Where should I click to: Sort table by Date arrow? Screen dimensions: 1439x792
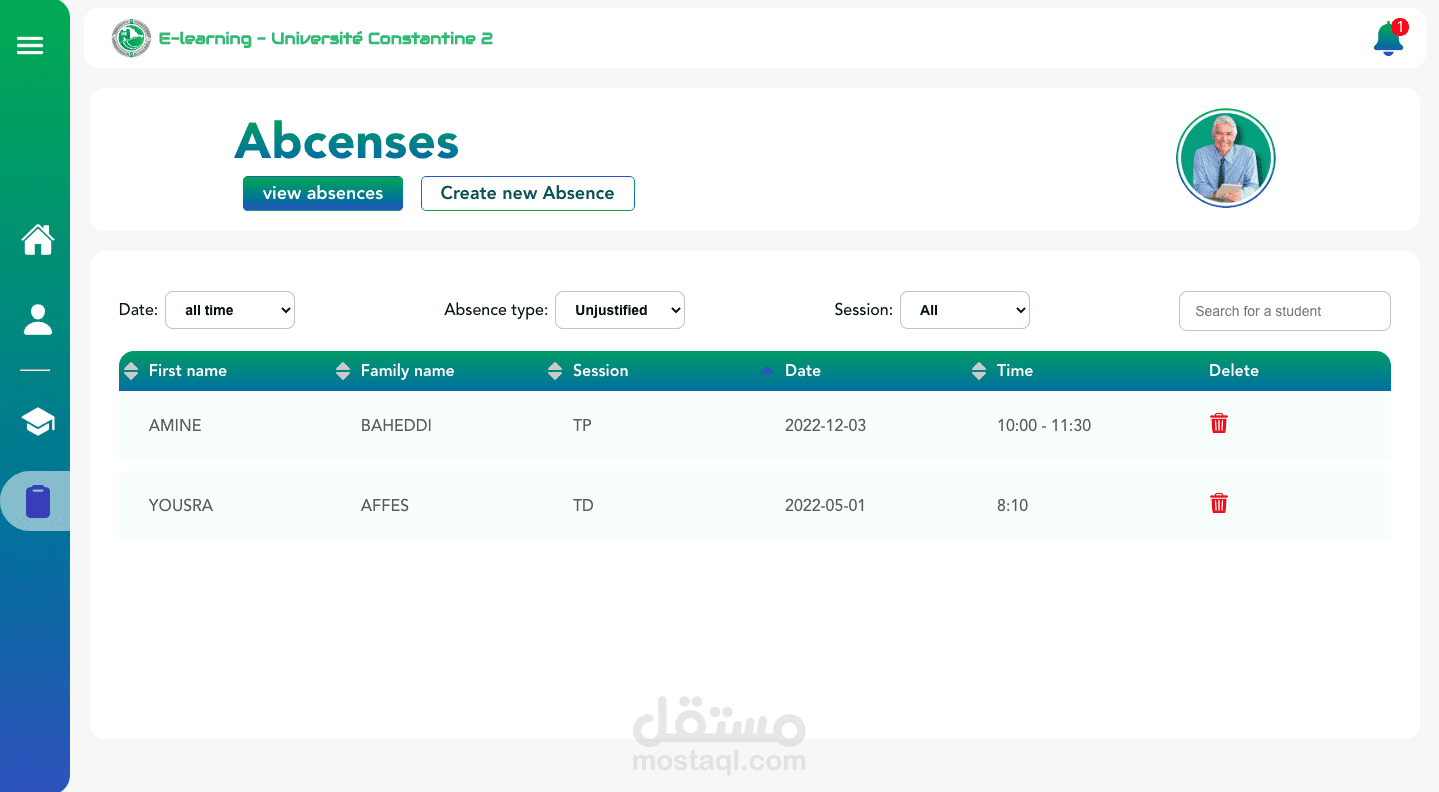point(767,371)
